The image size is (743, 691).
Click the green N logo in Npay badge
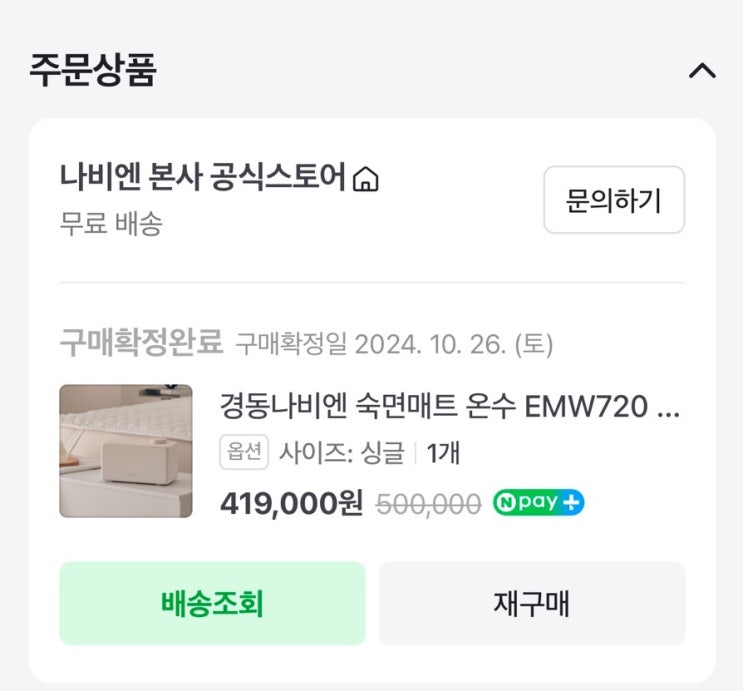[x=509, y=503]
